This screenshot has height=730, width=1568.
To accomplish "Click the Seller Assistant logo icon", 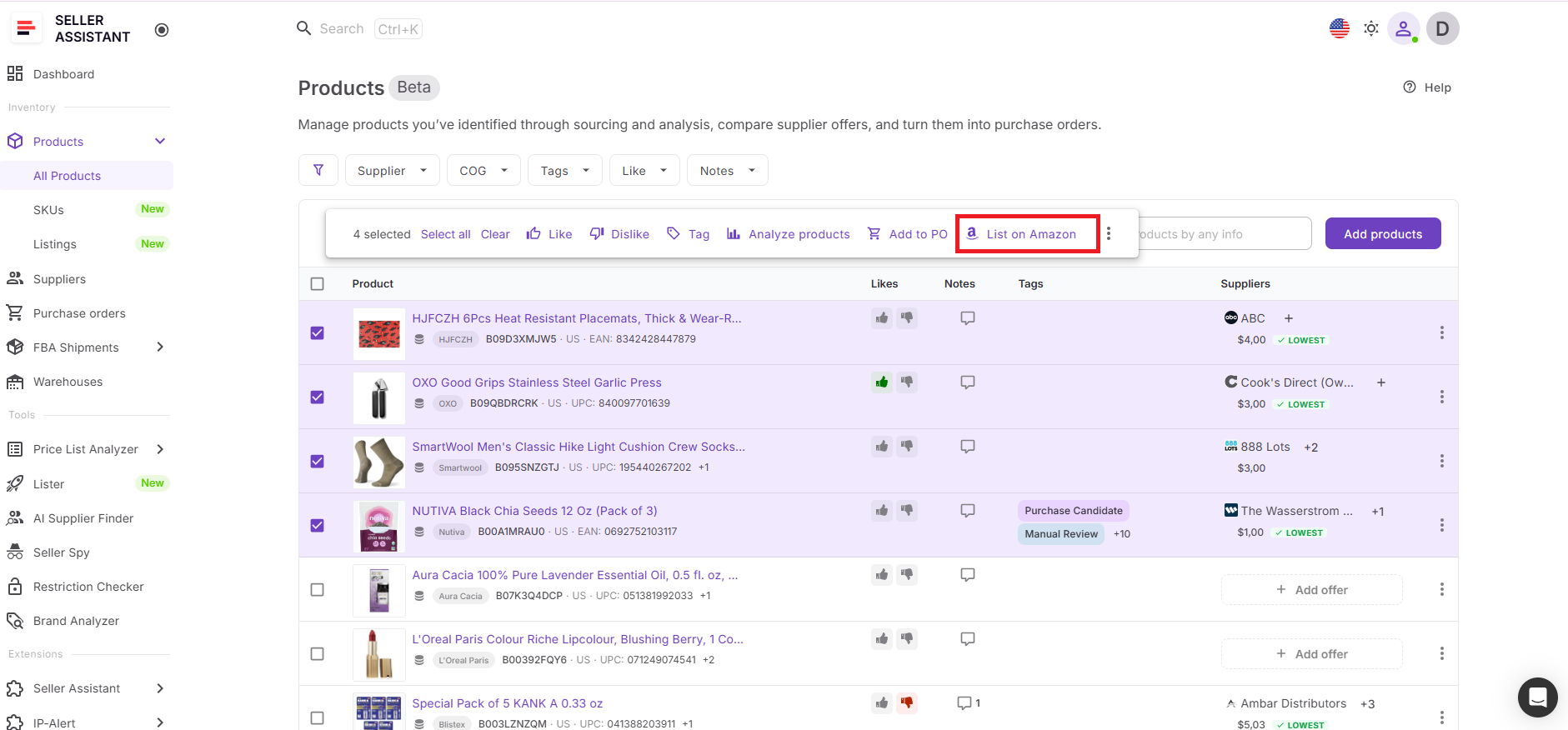I will click(x=27, y=28).
